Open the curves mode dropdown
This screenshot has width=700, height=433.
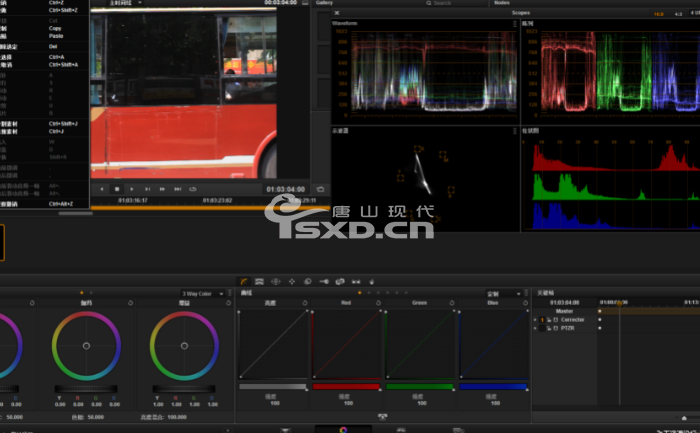(x=504, y=293)
